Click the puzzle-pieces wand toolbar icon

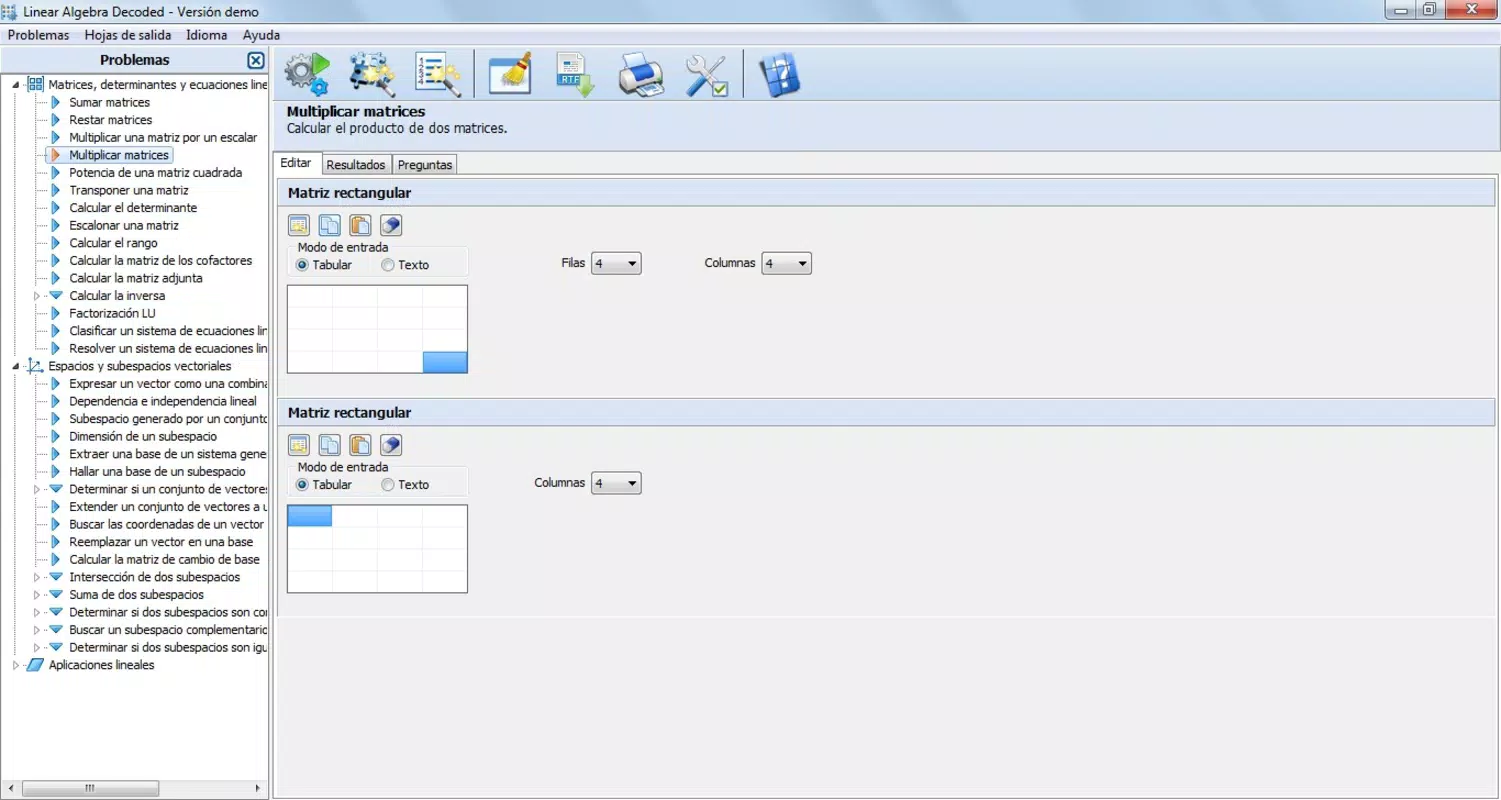(372, 75)
